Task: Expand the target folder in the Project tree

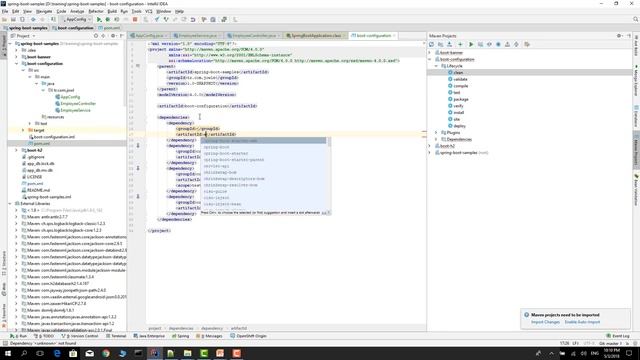Action: (23, 130)
